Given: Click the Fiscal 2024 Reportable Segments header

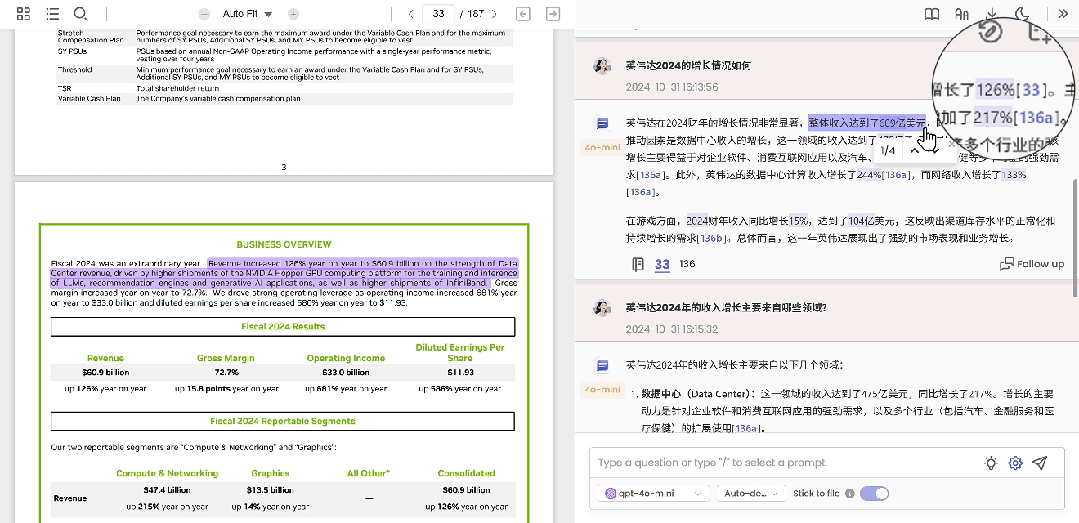Looking at the screenshot, I should [283, 421].
